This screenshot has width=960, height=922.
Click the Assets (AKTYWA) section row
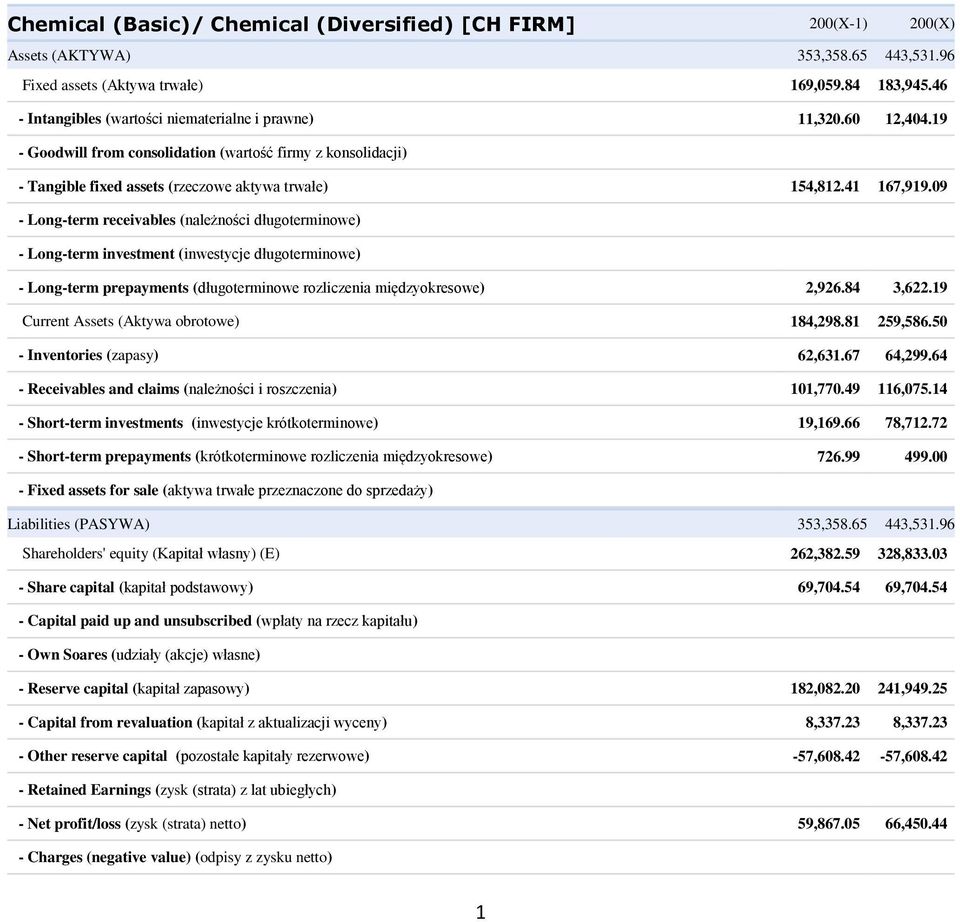point(481,56)
